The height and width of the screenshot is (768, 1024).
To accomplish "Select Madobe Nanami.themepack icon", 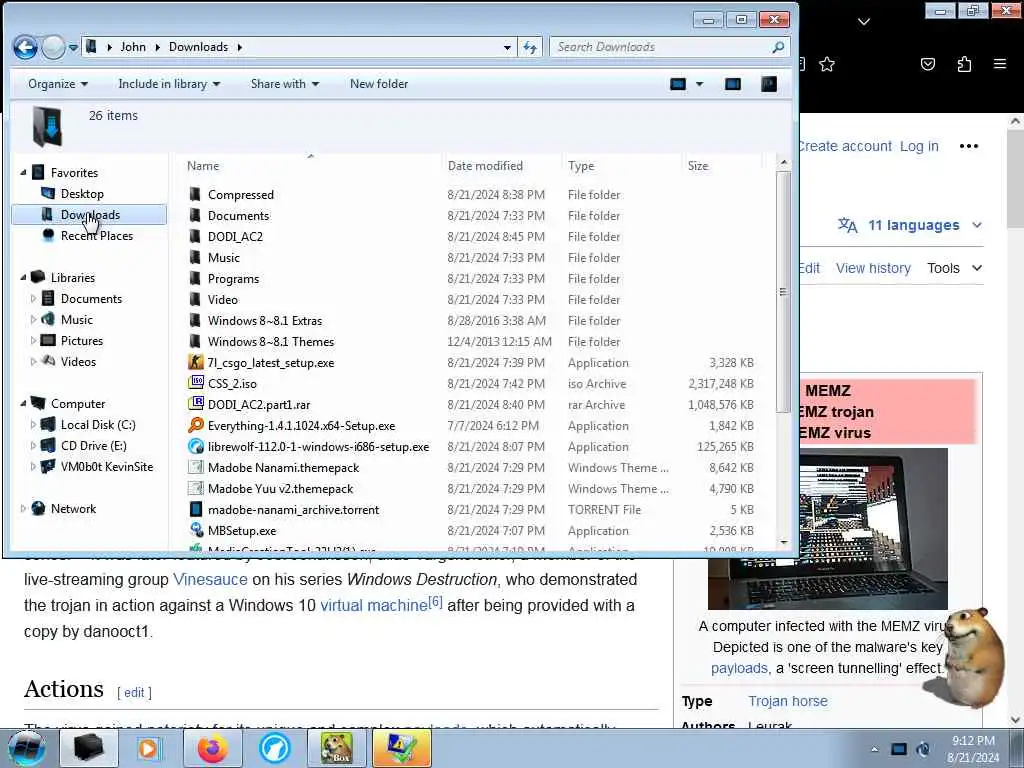I will tap(195, 467).
